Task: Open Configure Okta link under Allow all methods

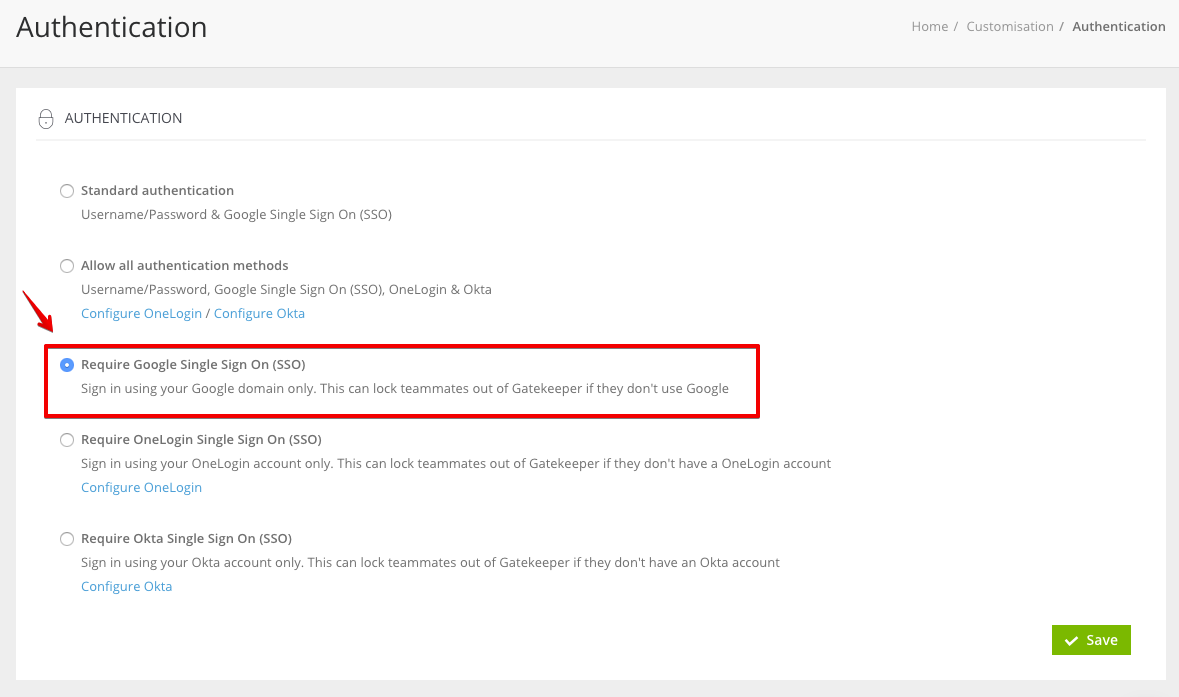Action: coord(259,314)
